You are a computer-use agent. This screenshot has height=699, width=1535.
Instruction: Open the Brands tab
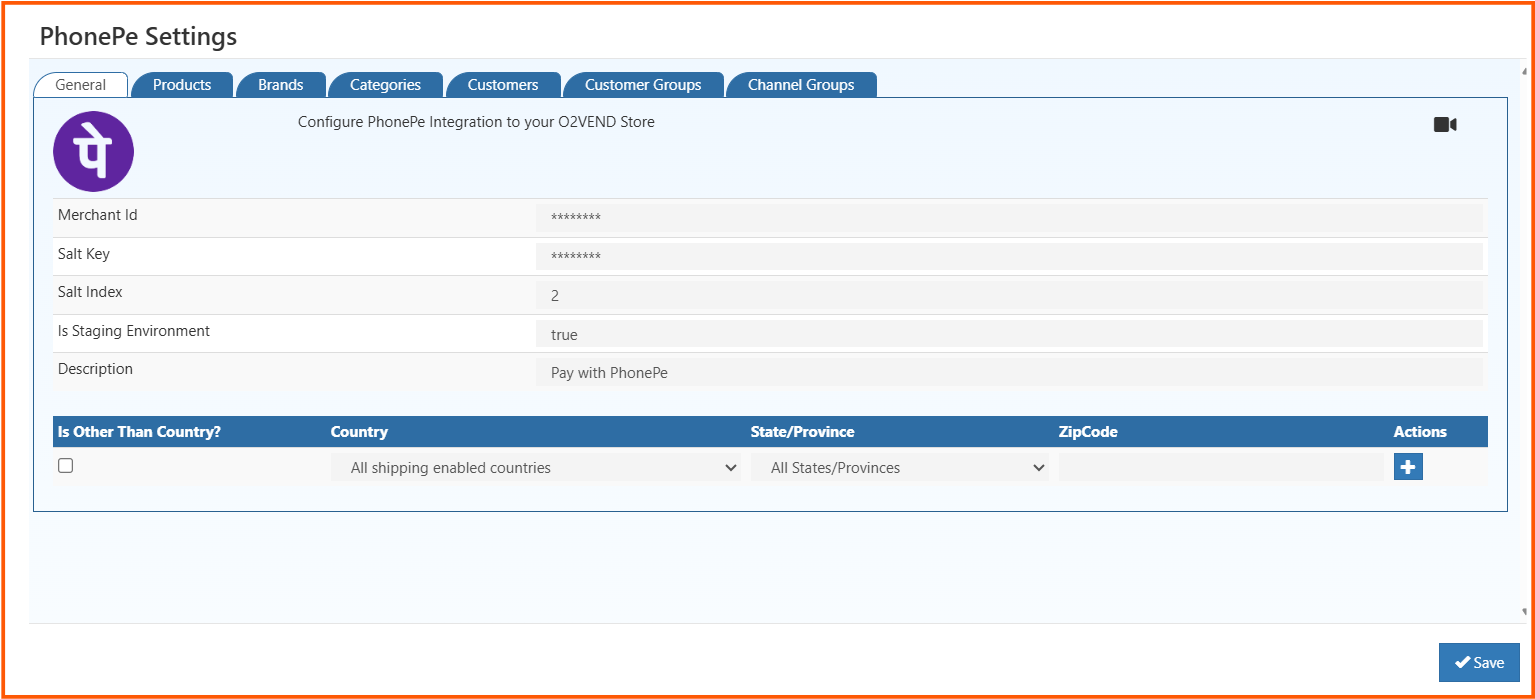pos(280,85)
